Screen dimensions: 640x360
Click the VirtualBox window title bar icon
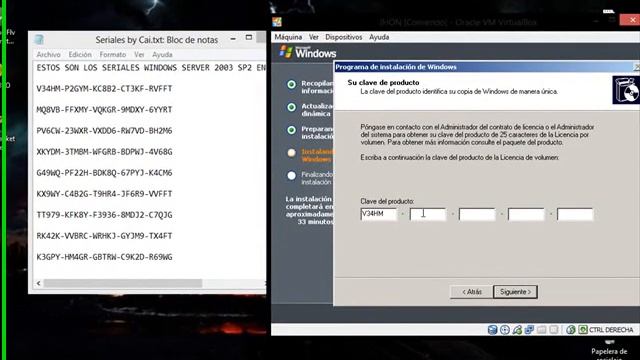click(x=277, y=22)
